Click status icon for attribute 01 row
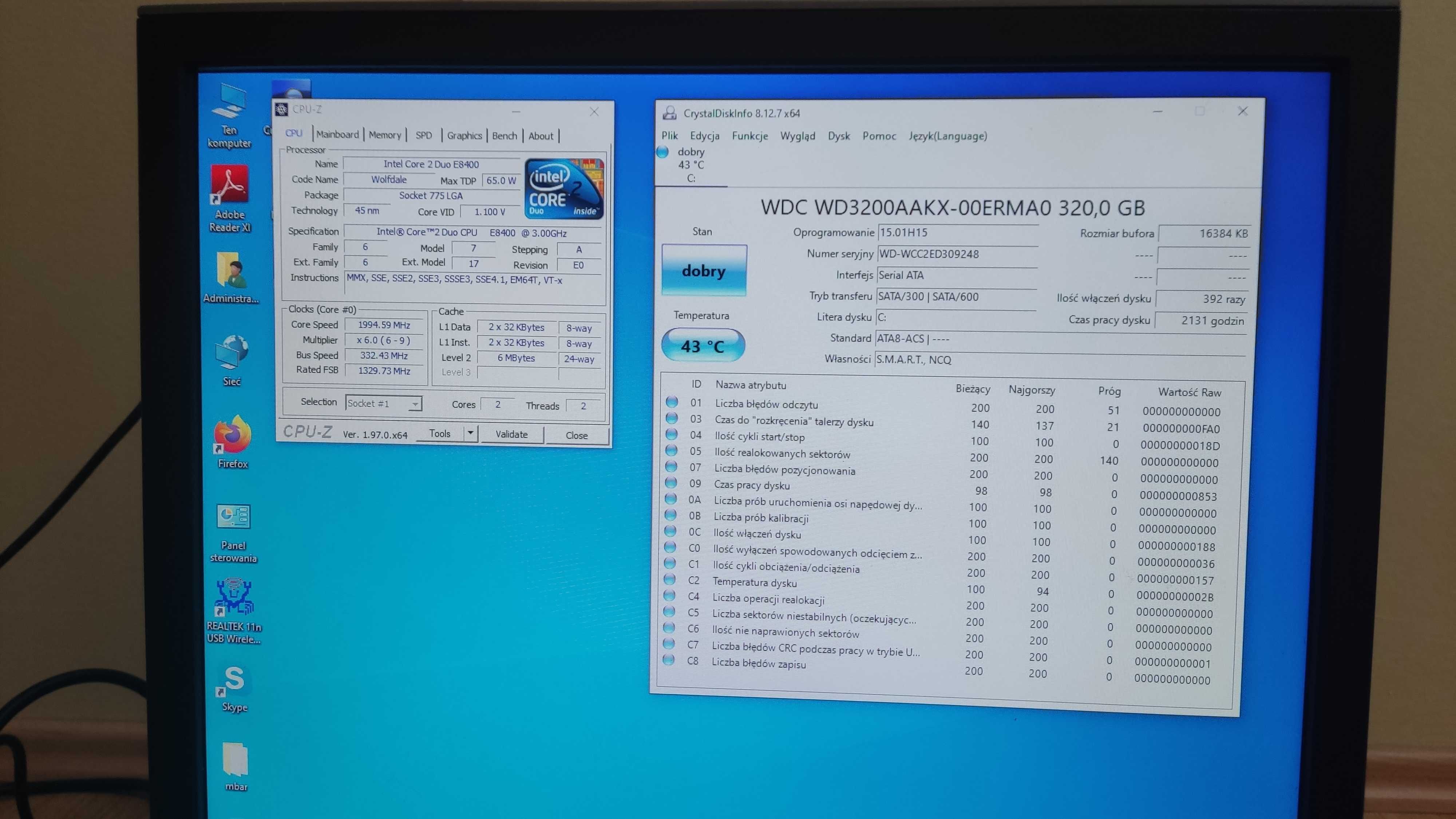 click(672, 402)
